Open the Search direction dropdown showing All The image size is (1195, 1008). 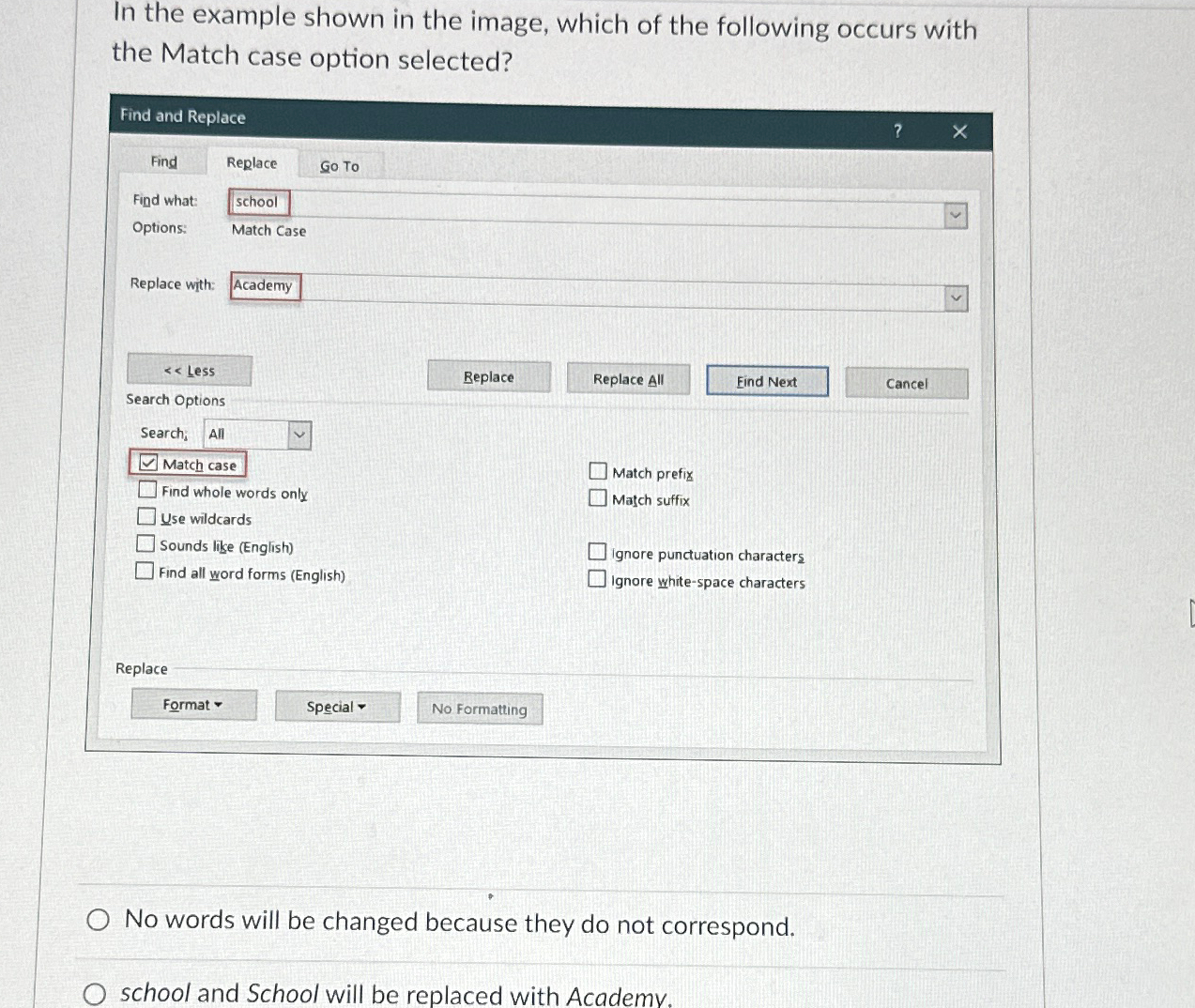pyautogui.click(x=299, y=434)
